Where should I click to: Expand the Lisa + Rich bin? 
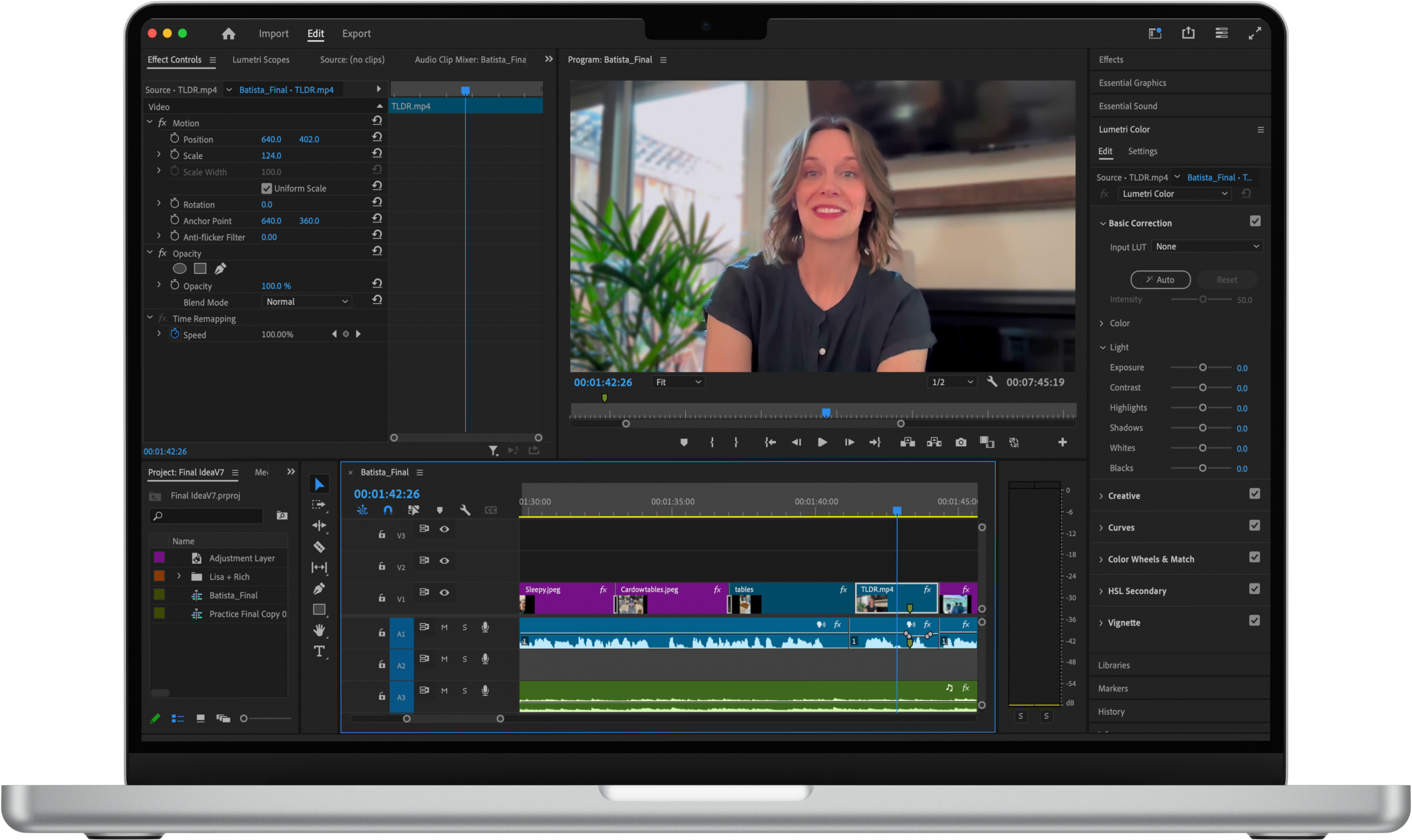pos(179,576)
